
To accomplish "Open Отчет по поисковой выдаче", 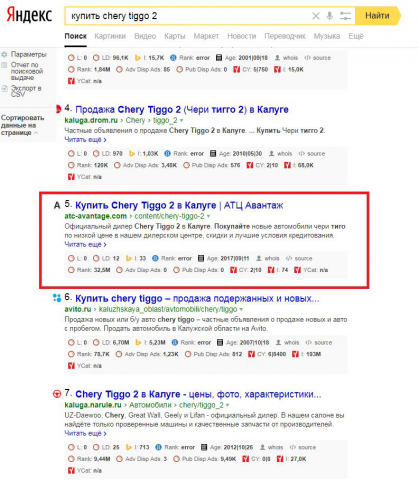I will point(27,71).
